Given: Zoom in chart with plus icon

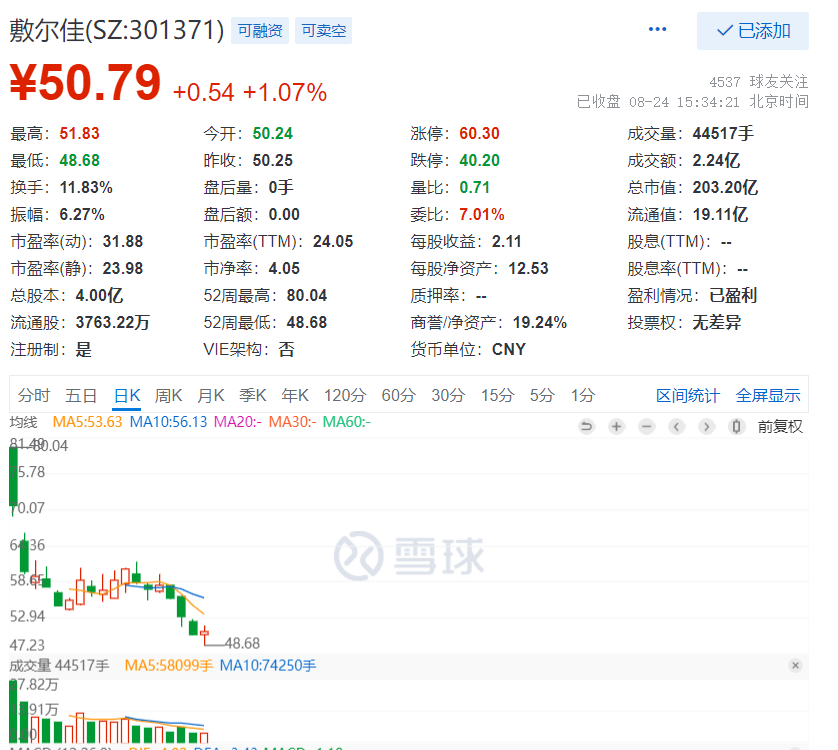Looking at the screenshot, I should [616, 427].
